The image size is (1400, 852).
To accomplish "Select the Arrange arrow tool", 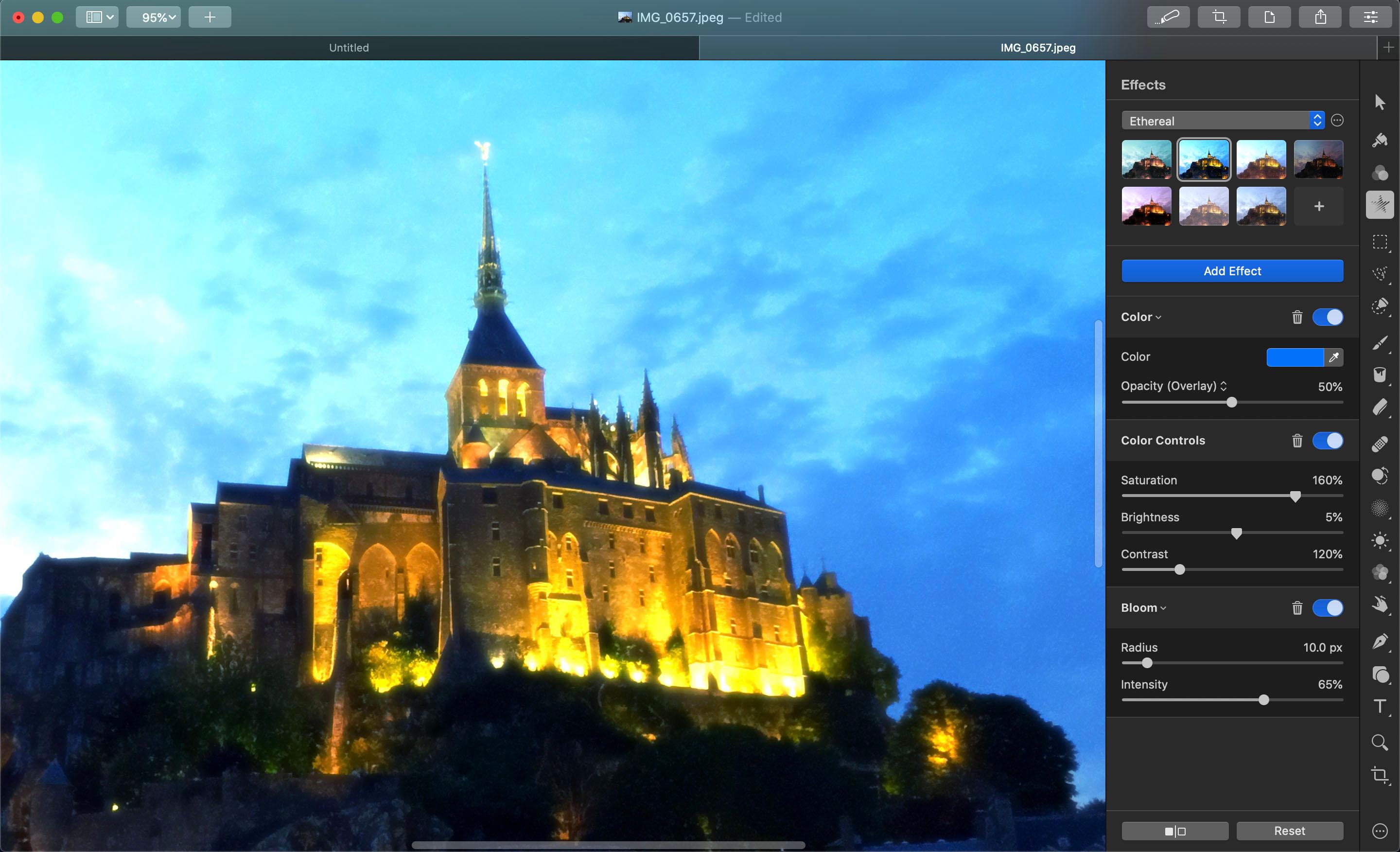I will point(1380,102).
